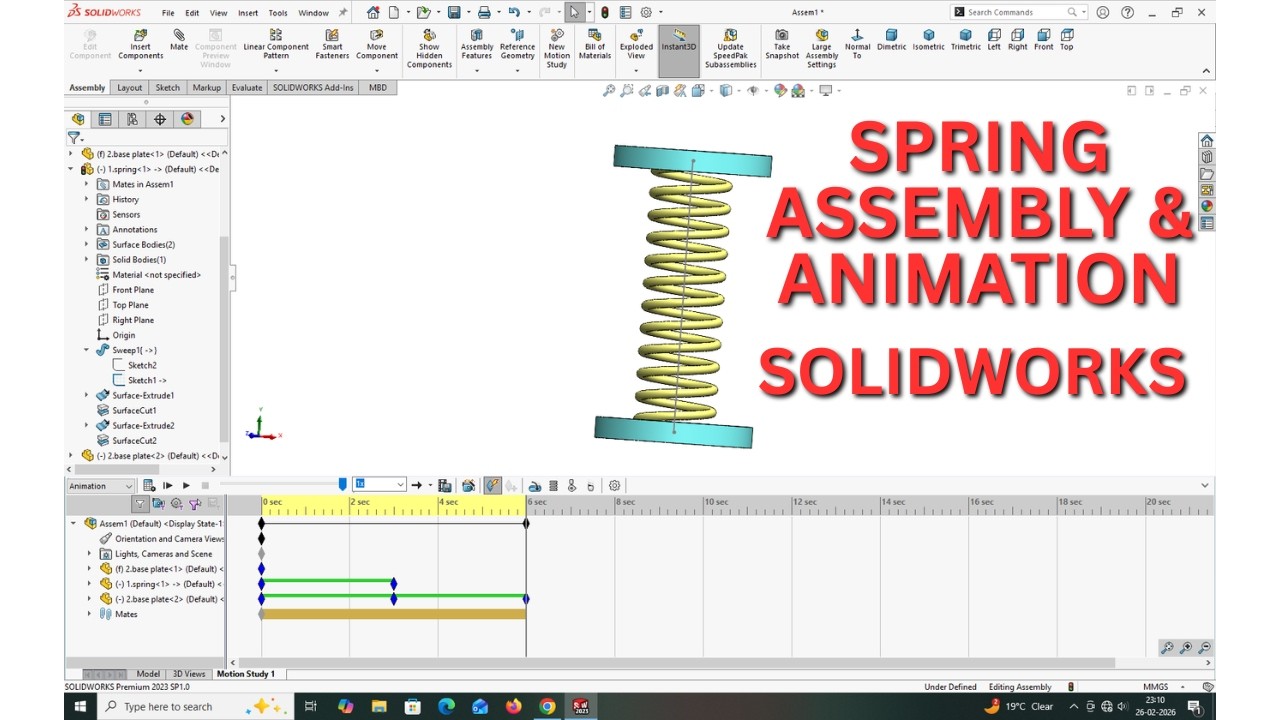Image resolution: width=1280 pixels, height=720 pixels.
Task: Click Show Hidden Components
Action: [429, 48]
